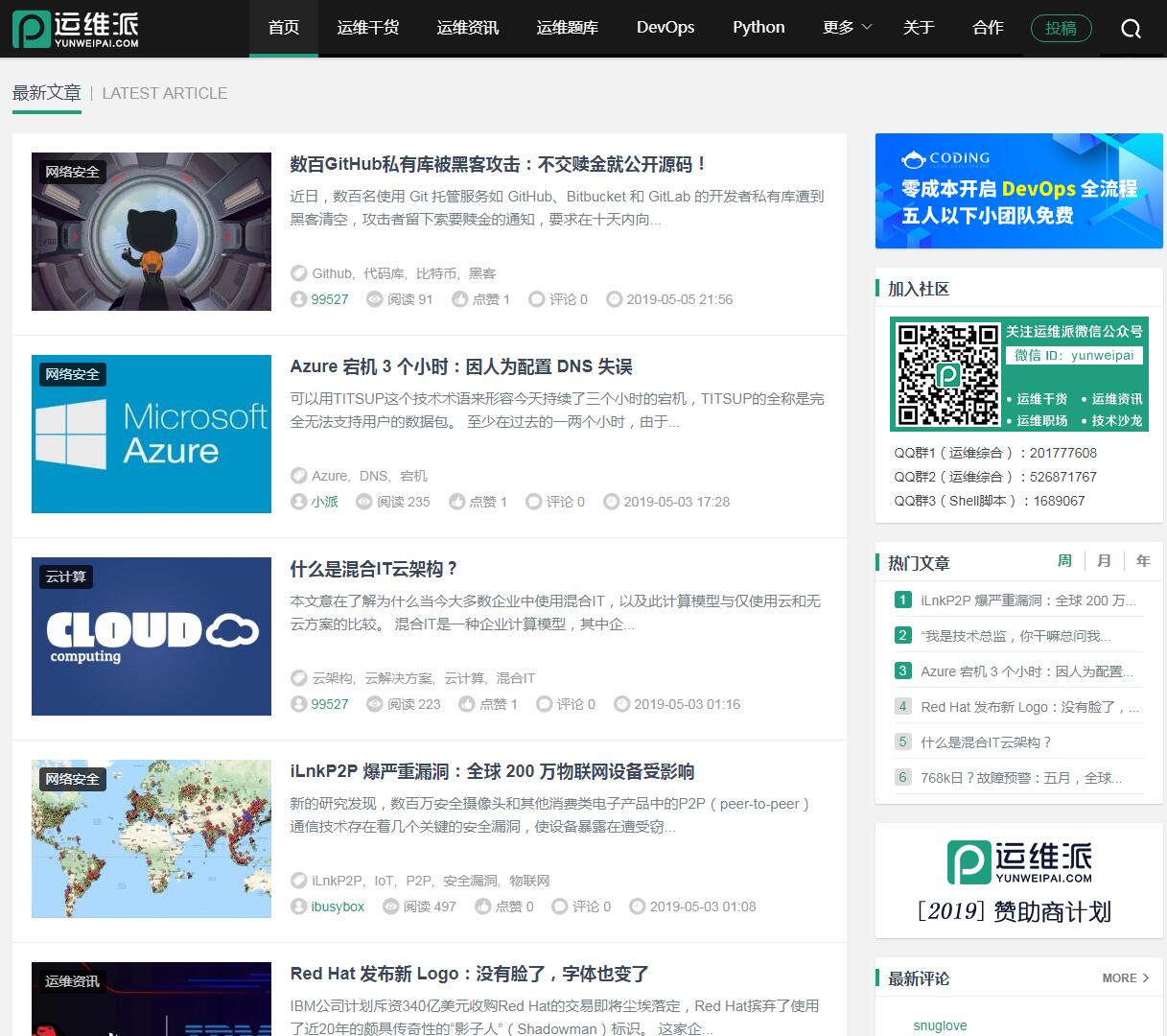The width and height of the screenshot is (1167, 1036).
Task: Click the 云解决方案 tag
Action: (x=398, y=678)
